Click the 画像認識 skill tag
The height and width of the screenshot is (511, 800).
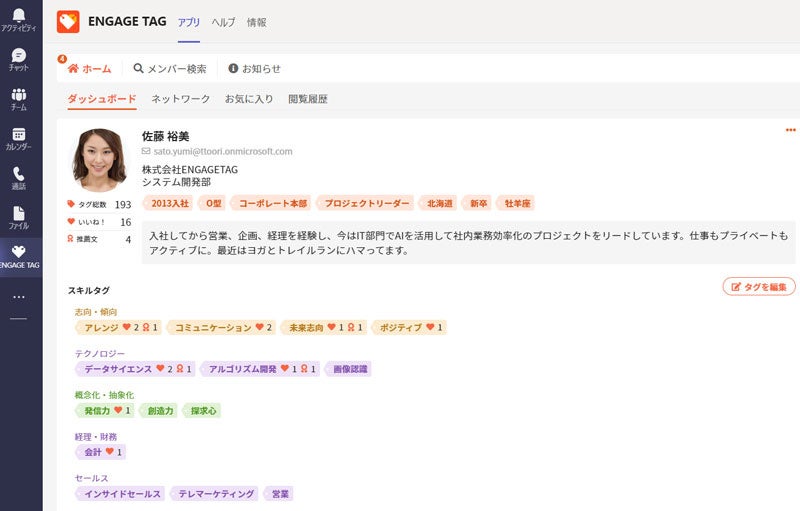coord(348,368)
